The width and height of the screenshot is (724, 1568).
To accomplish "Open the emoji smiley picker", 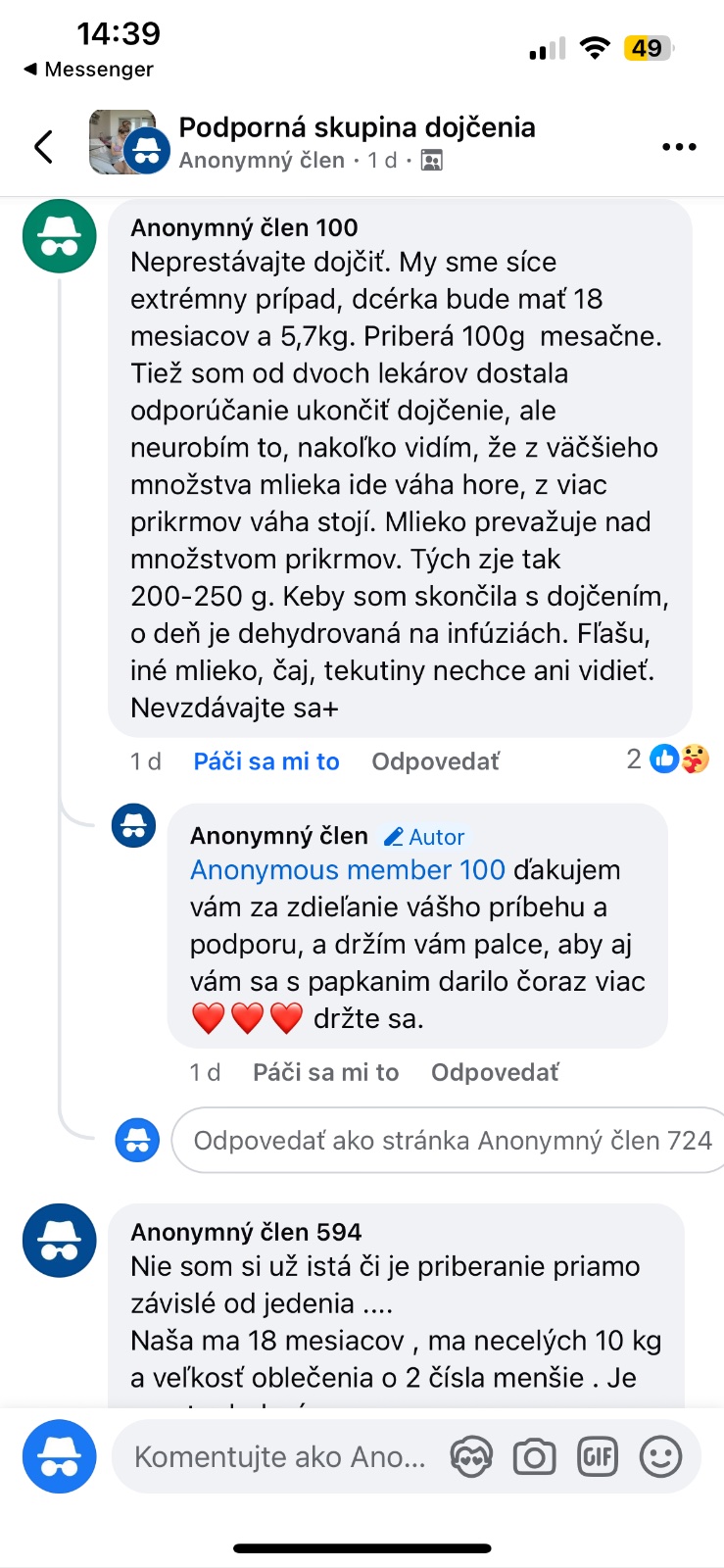I will pyautogui.click(x=660, y=1457).
